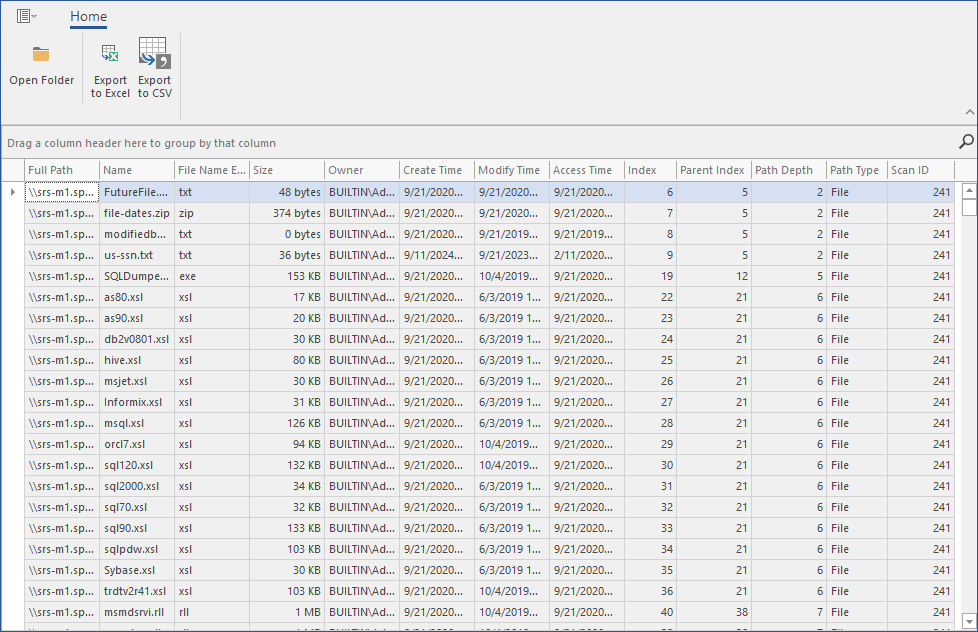Open the application menu icon
This screenshot has height=632, width=978.
click(x=26, y=16)
